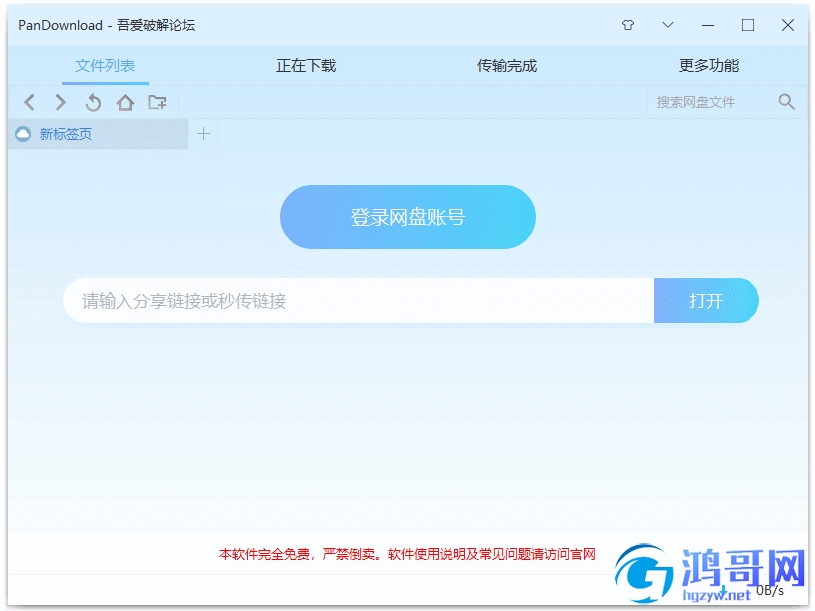Create a new folder icon
Screen dimensions: 815x611
pos(157,102)
